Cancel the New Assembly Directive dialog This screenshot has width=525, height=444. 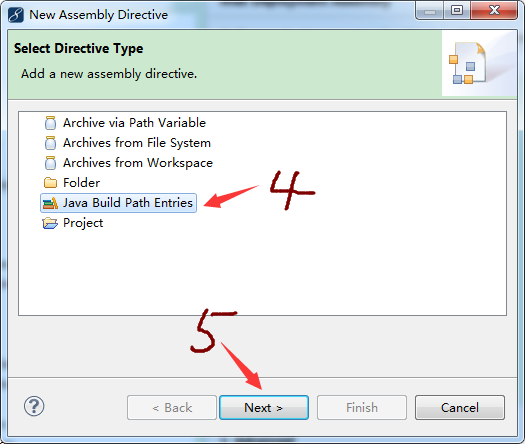pyautogui.click(x=460, y=408)
